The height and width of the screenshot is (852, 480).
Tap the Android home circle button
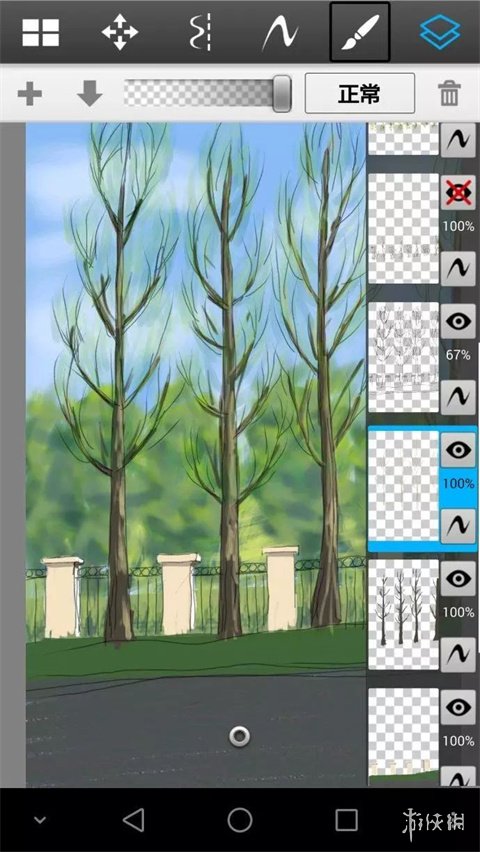click(240, 819)
